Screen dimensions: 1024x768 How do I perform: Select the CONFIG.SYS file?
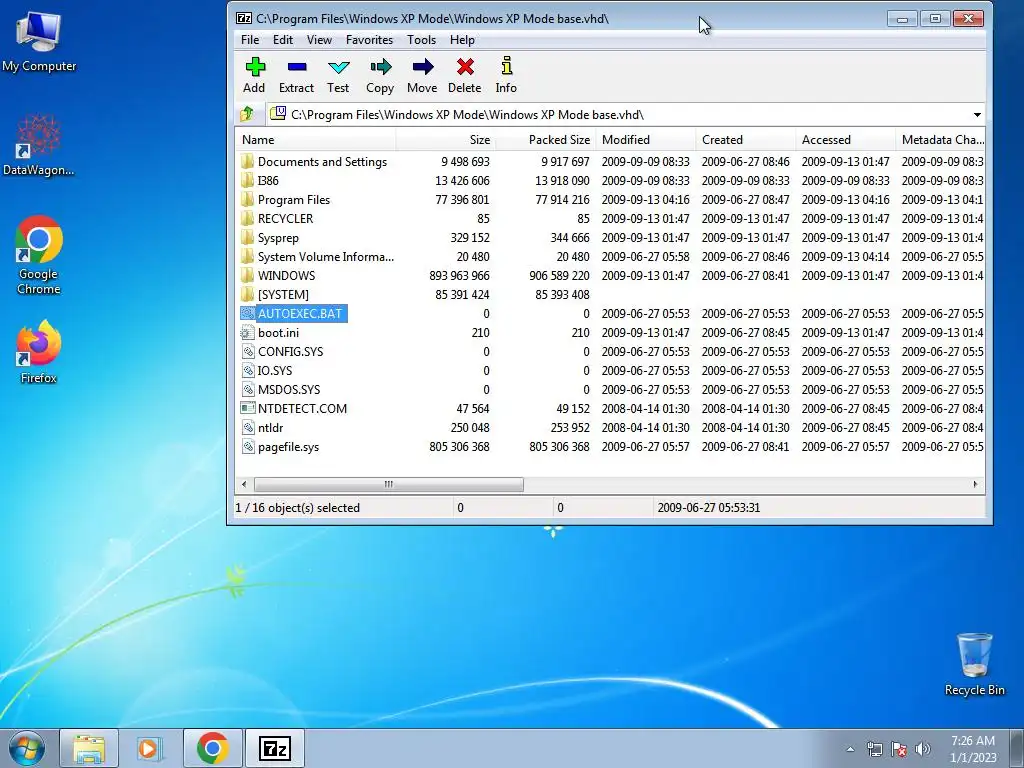point(282,351)
